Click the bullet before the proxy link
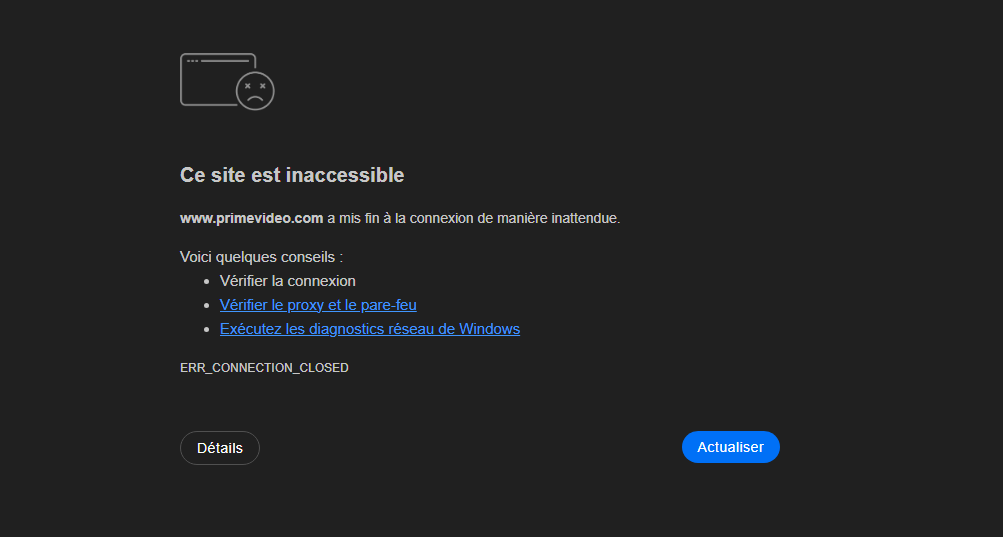 coord(206,305)
